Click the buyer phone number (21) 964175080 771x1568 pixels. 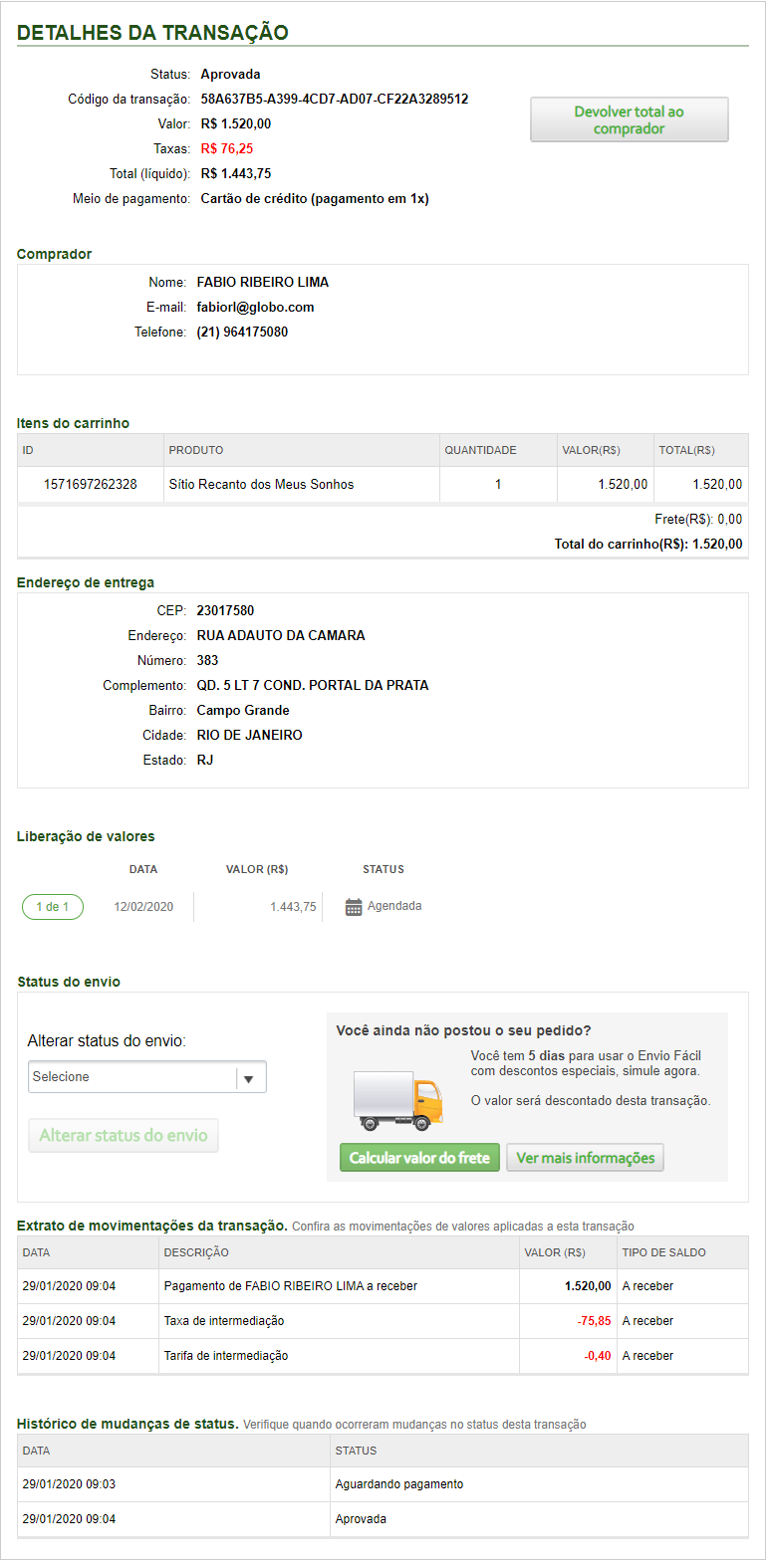coord(242,333)
